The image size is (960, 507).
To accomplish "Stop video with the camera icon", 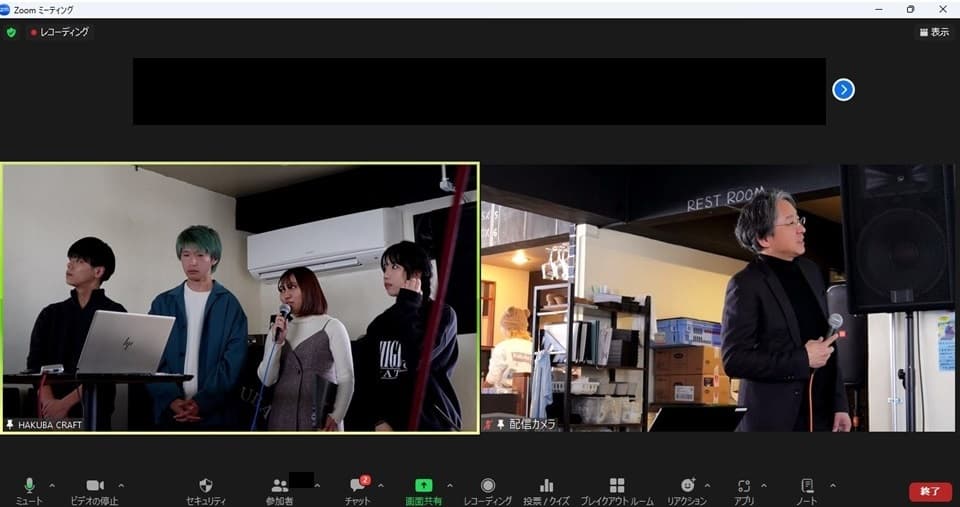I will point(94,491).
